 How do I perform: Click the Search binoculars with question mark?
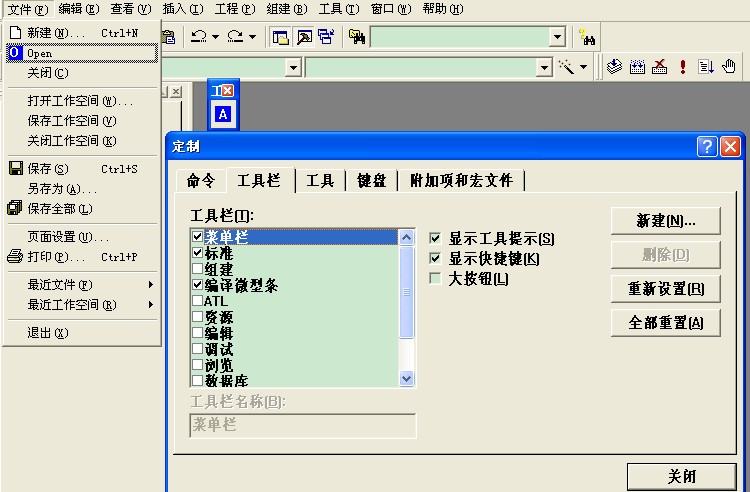tap(586, 37)
